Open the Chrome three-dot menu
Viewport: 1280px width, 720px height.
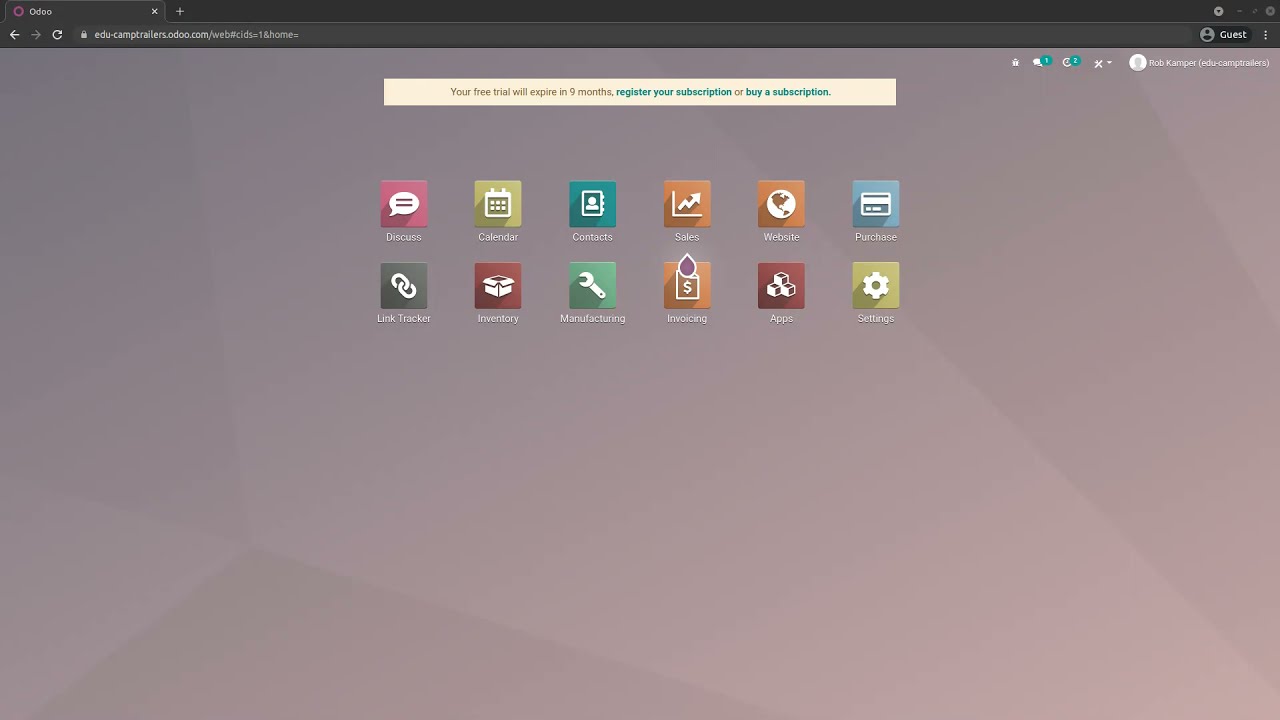(x=1266, y=34)
